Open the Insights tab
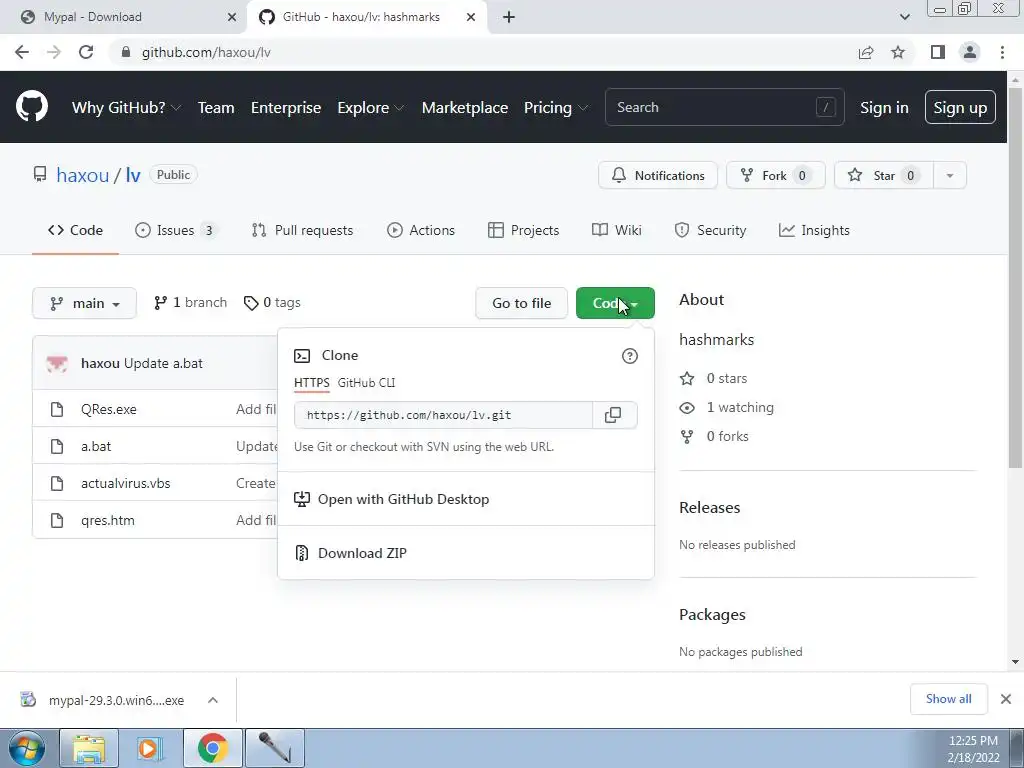 [x=814, y=231]
